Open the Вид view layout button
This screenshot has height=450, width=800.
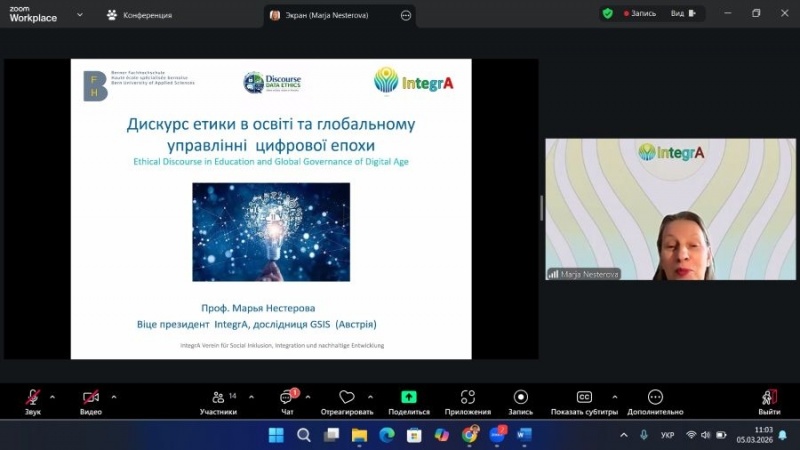click(x=682, y=14)
